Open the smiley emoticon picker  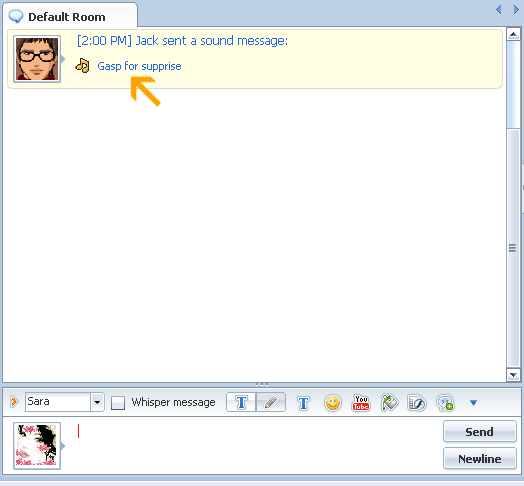[333, 403]
